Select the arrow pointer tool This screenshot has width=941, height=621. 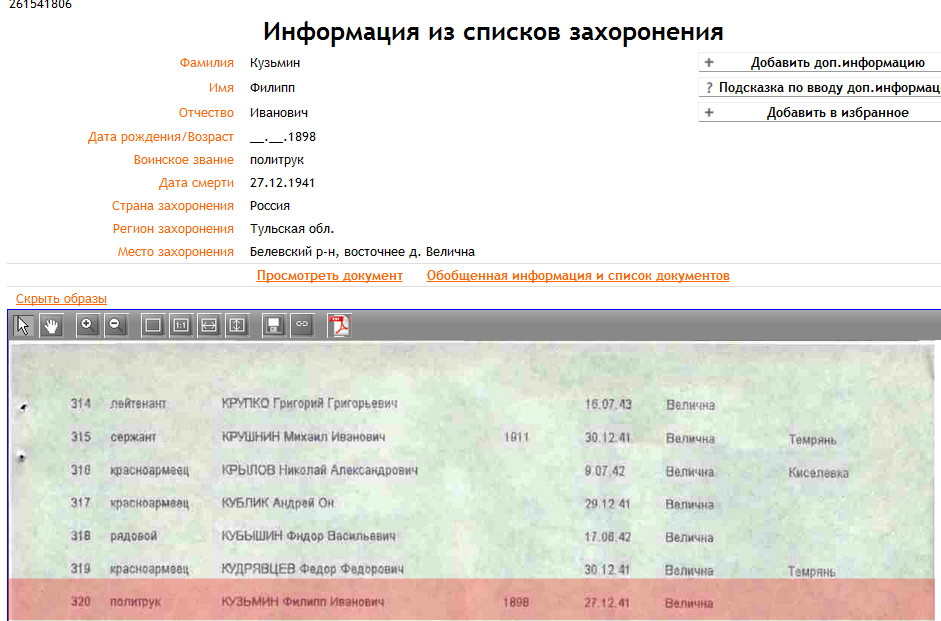[24, 325]
